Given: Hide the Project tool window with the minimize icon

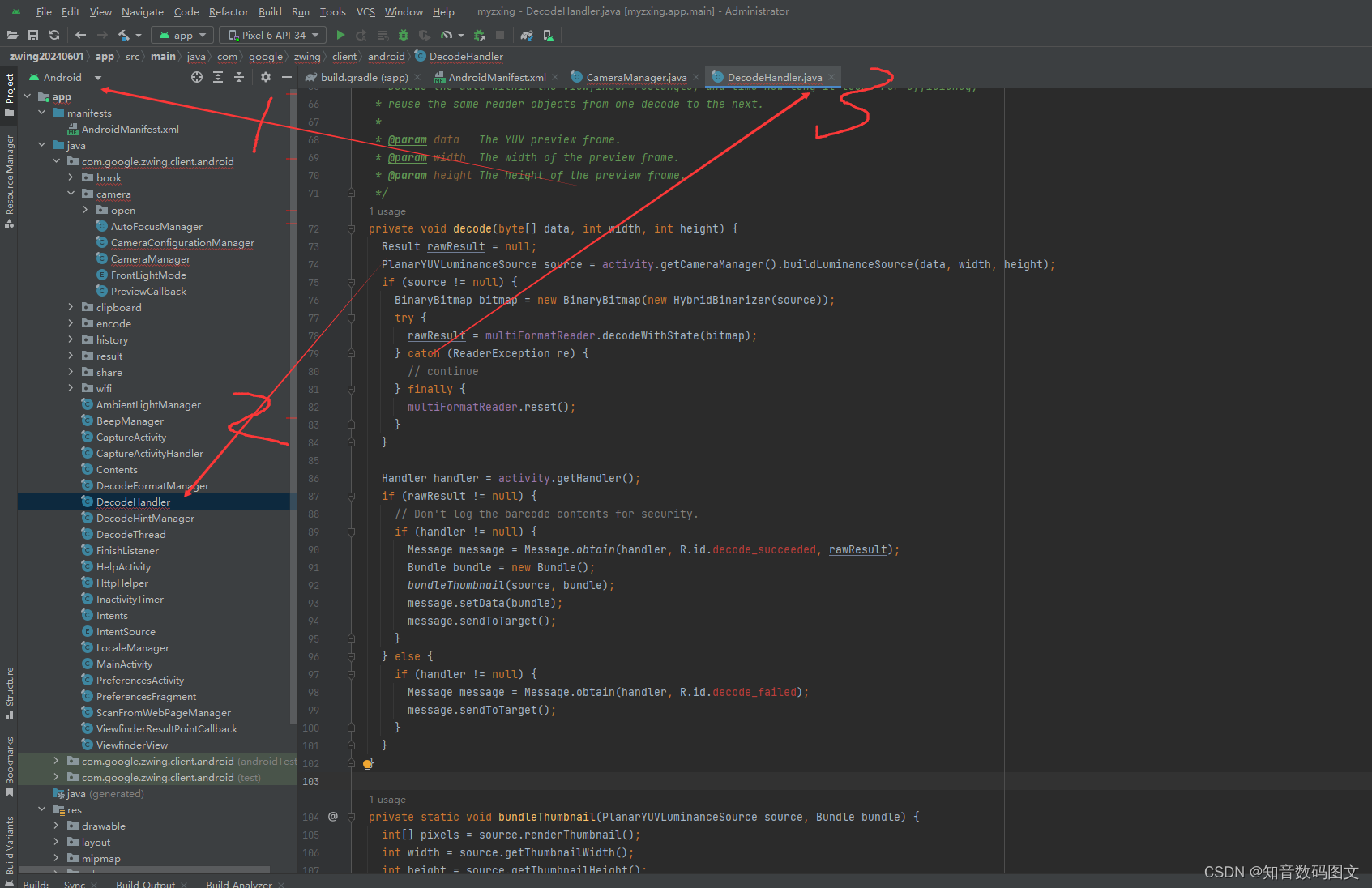Looking at the screenshot, I should 288,77.
